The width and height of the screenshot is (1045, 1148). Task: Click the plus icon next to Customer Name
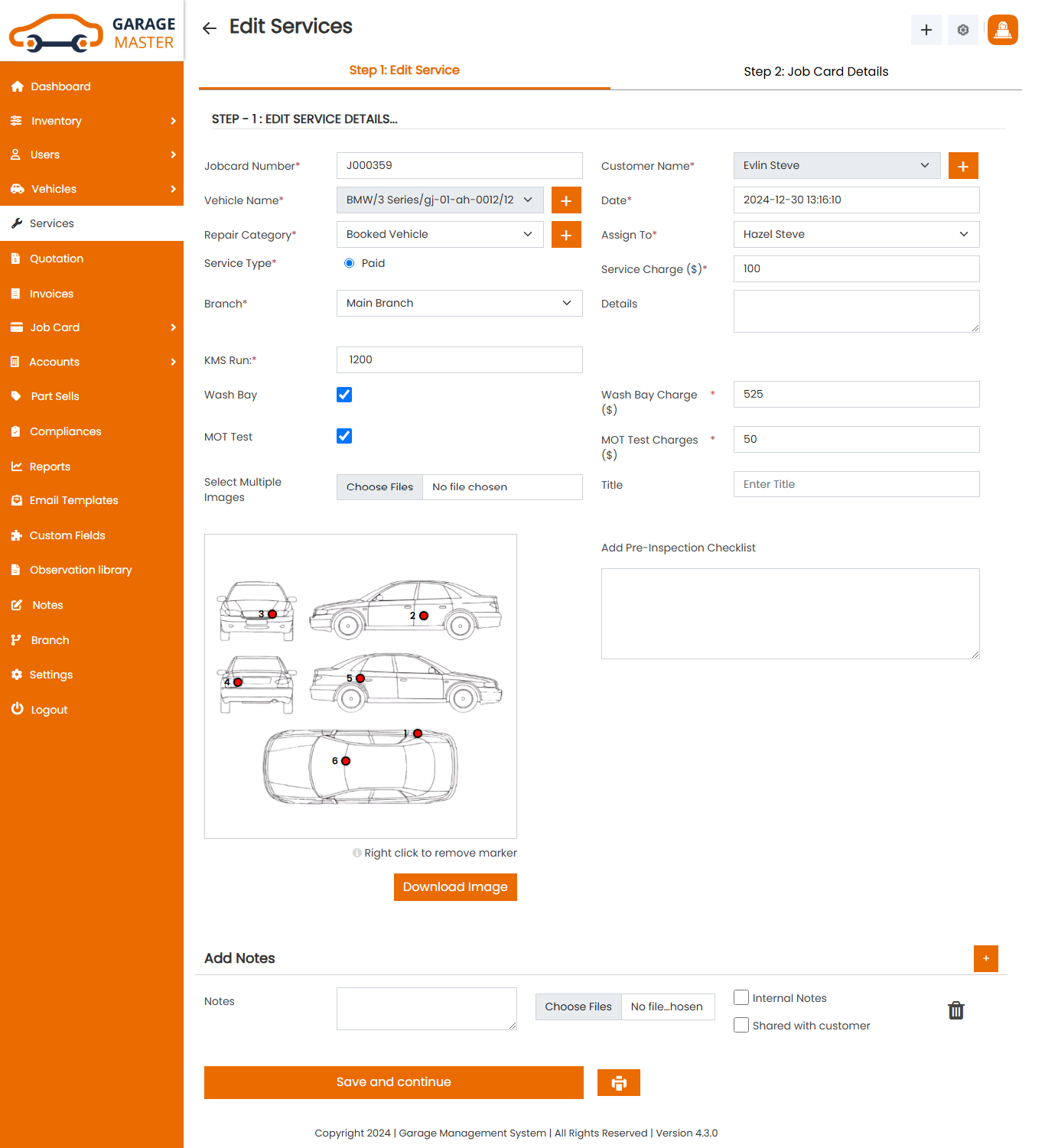coord(963,166)
